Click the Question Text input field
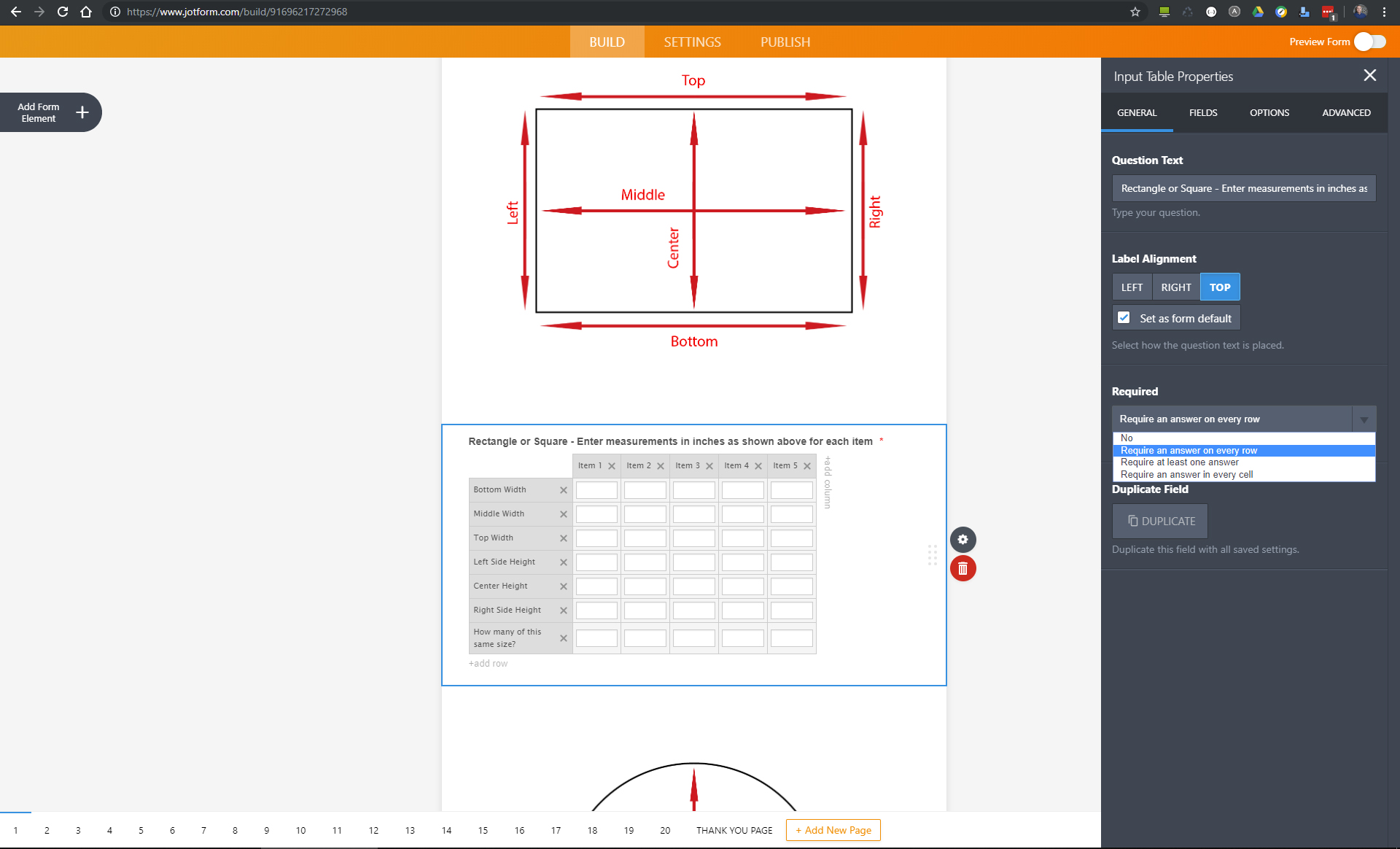Viewport: 1400px width, 849px height. tap(1243, 188)
